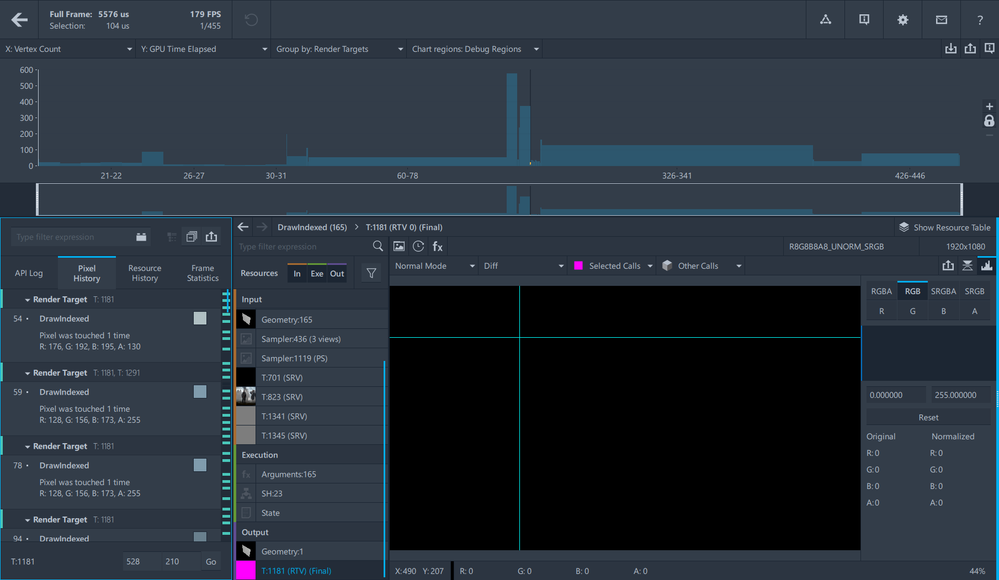
Task: Open the Diff dropdown
Action: click(x=523, y=266)
